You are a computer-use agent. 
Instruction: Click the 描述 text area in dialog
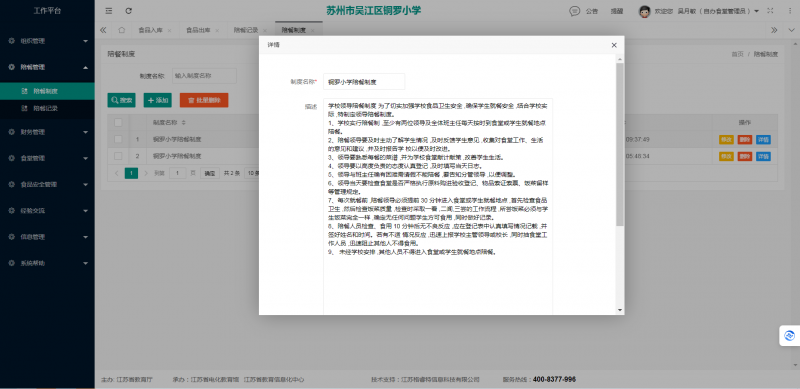[438, 206]
